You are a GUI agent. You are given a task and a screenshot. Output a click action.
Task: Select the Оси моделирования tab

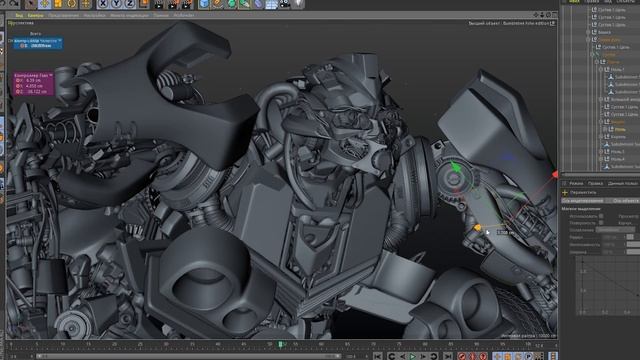[x=582, y=200]
